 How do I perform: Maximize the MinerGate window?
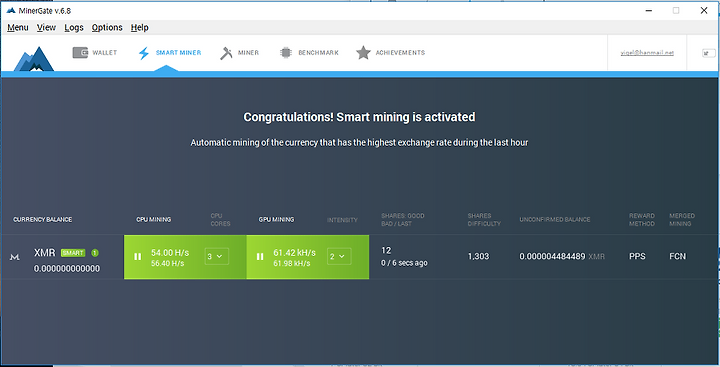[676, 11]
